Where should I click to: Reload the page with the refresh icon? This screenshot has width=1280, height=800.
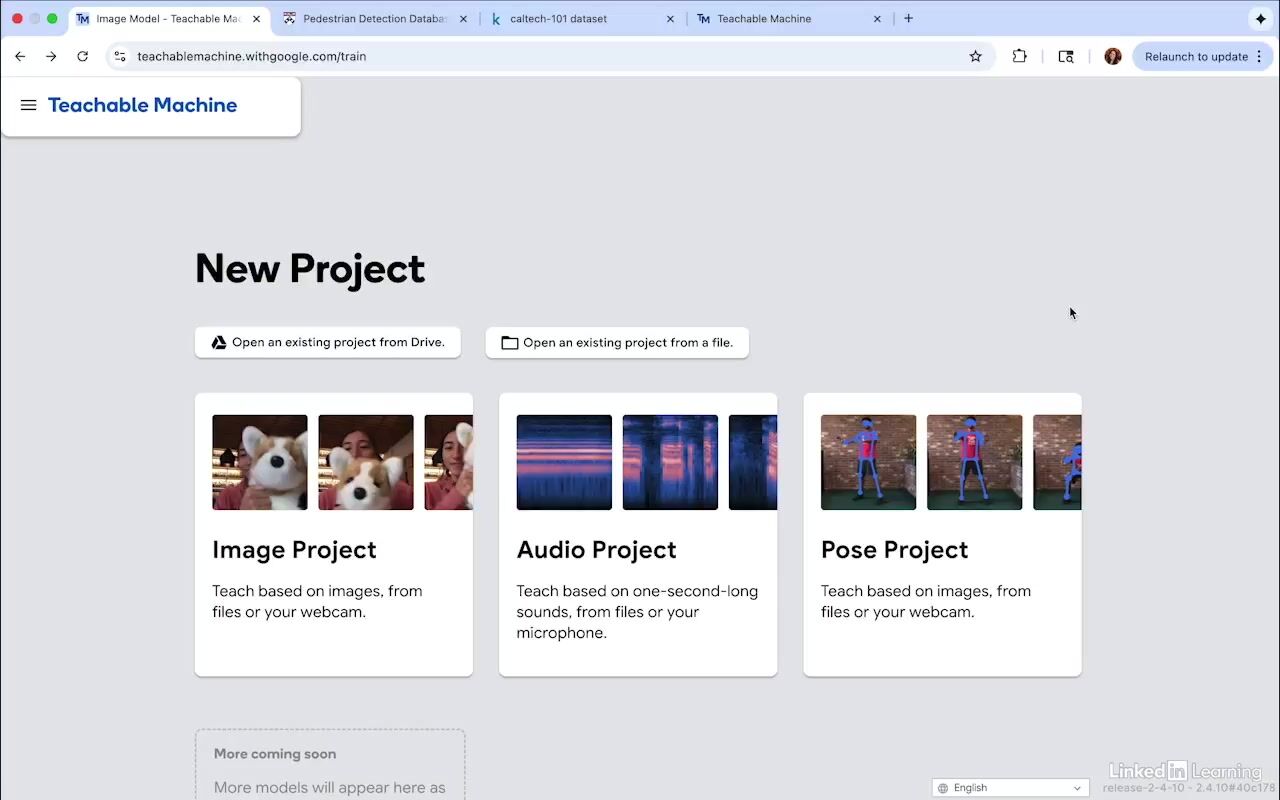click(x=83, y=57)
